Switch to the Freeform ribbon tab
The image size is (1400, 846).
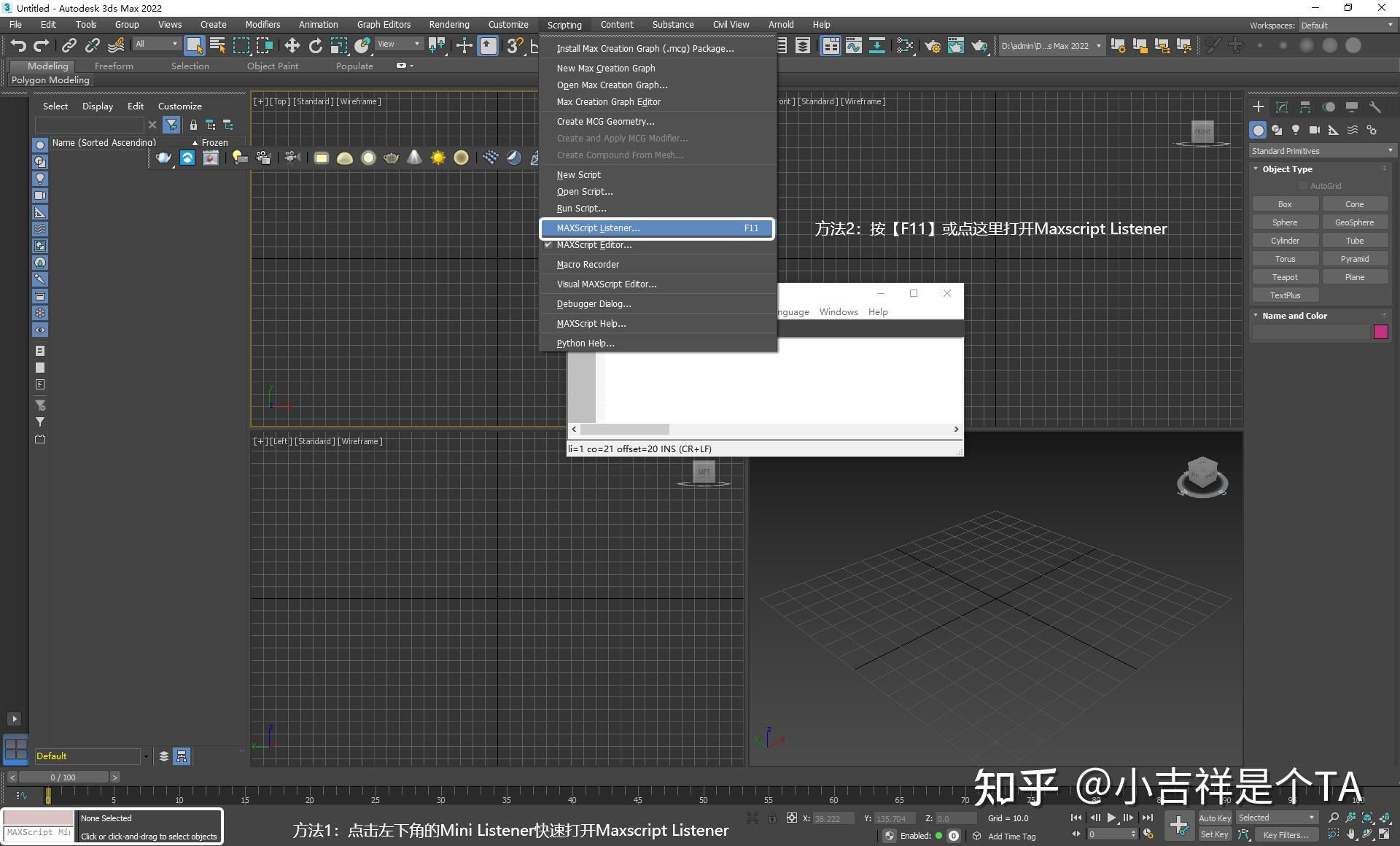114,66
